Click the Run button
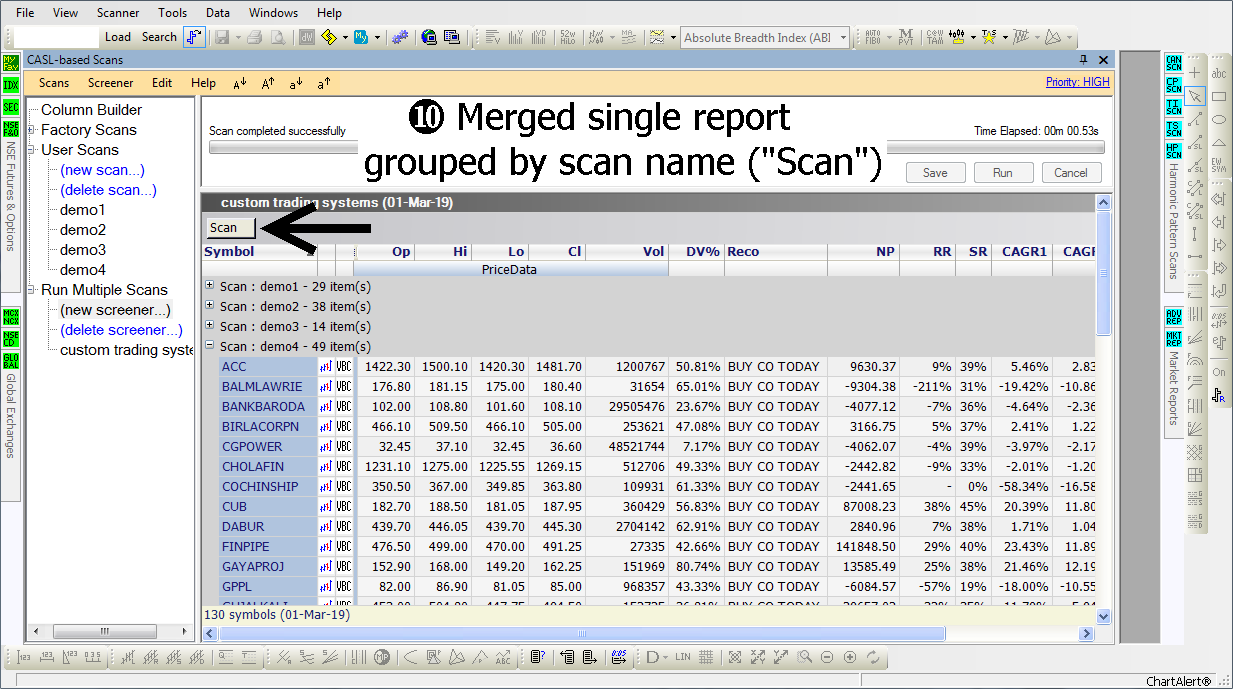Screen dimensions: 1233x689 [1003, 173]
